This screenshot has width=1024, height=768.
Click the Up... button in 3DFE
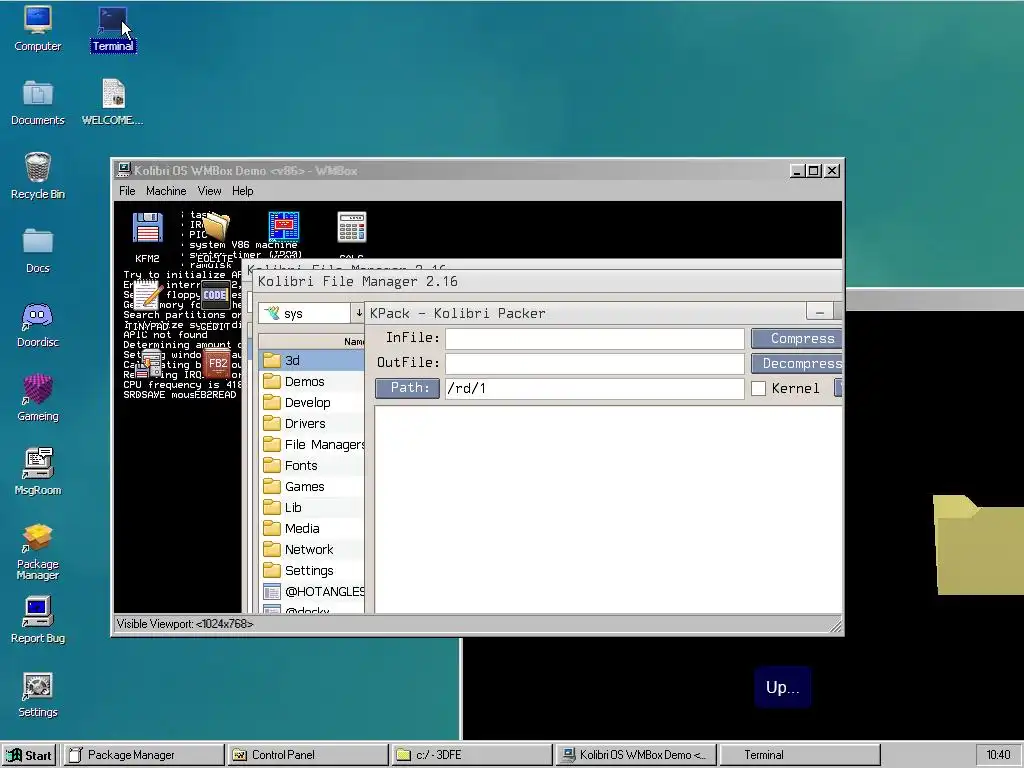point(782,687)
